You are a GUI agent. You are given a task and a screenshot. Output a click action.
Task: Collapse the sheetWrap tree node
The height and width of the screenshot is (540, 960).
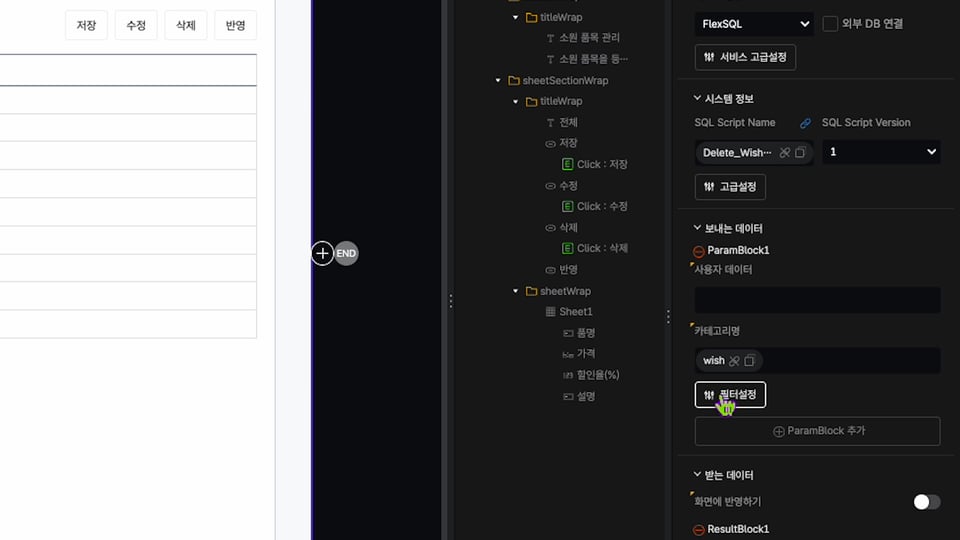(516, 291)
